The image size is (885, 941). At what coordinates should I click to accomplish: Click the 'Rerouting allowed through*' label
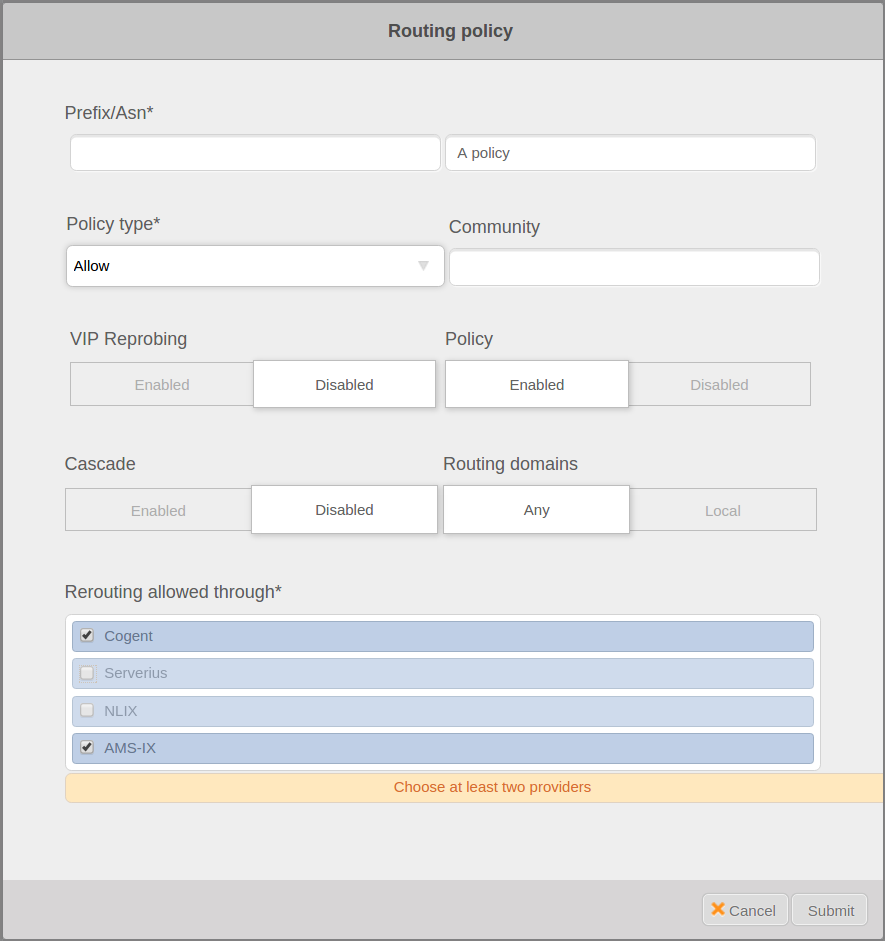(x=173, y=592)
